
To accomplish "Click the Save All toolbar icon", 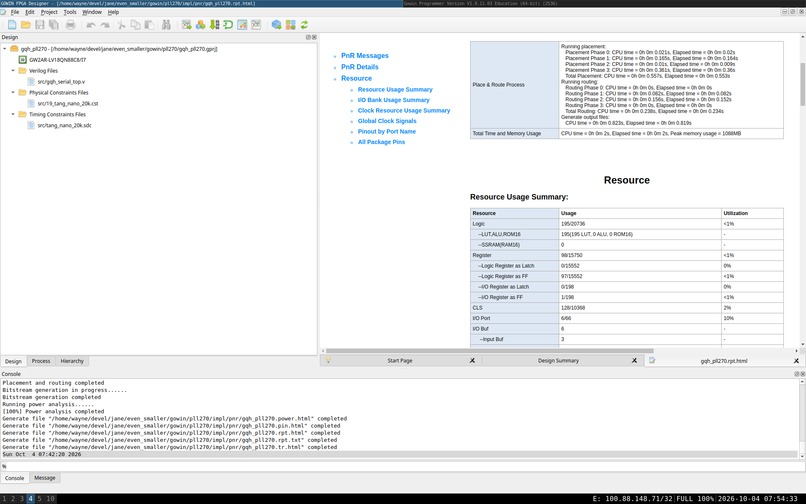I will pyautogui.click(x=53, y=25).
